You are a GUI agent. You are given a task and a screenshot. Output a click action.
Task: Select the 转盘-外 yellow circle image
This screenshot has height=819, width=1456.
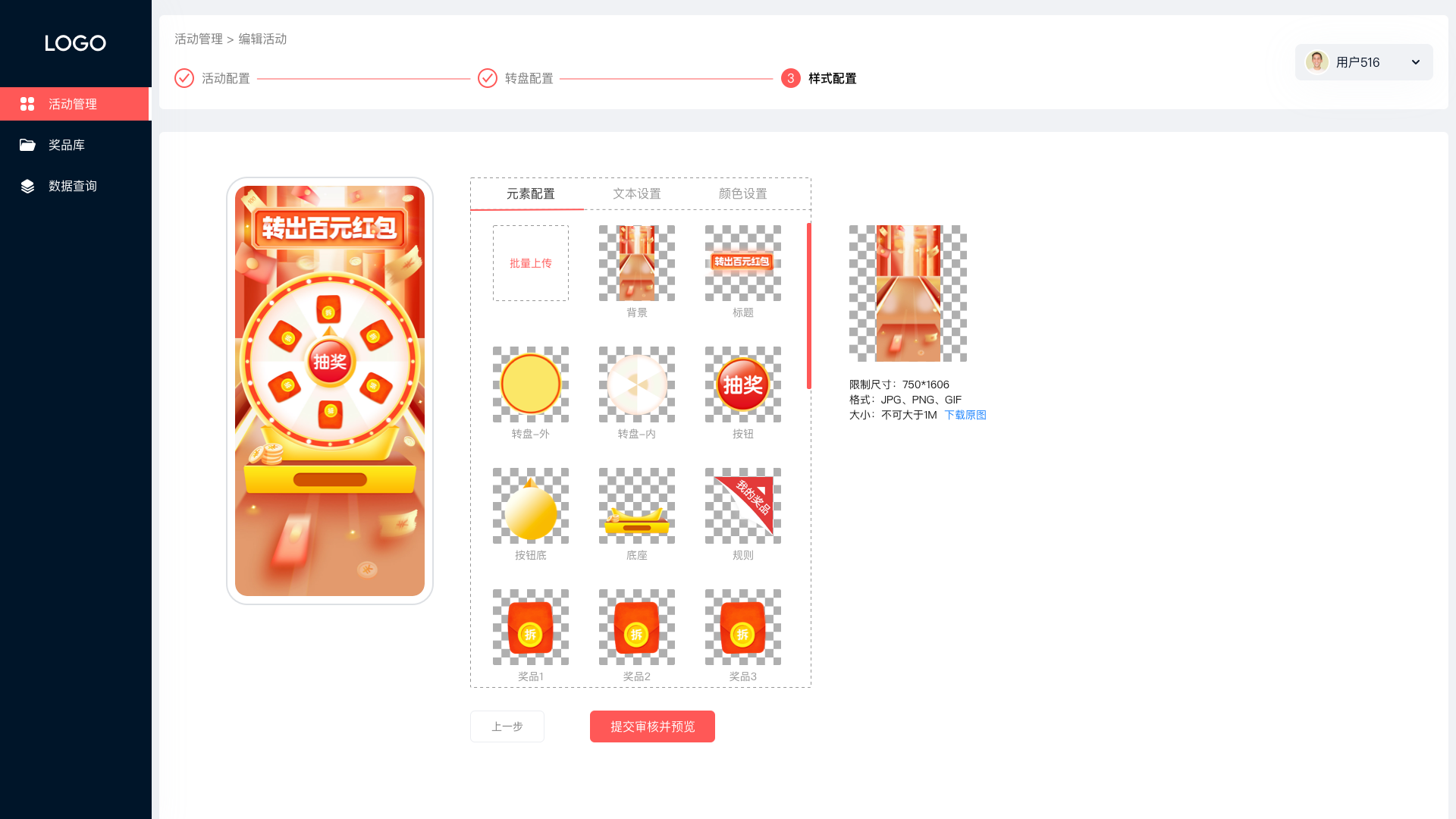531,384
